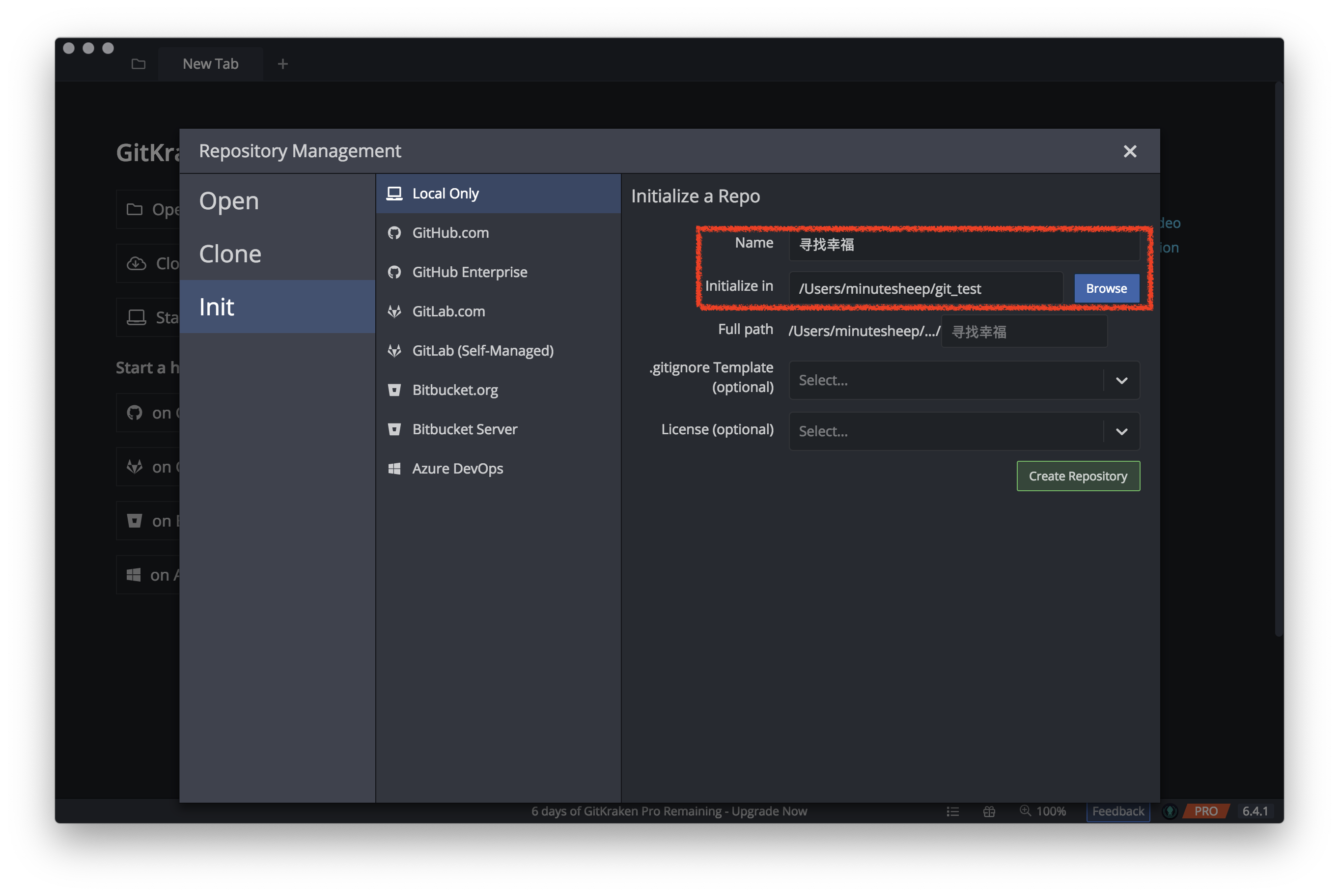This screenshot has height=896, width=1339.
Task: Click the profile avatar icon near PRO
Action: click(1170, 812)
